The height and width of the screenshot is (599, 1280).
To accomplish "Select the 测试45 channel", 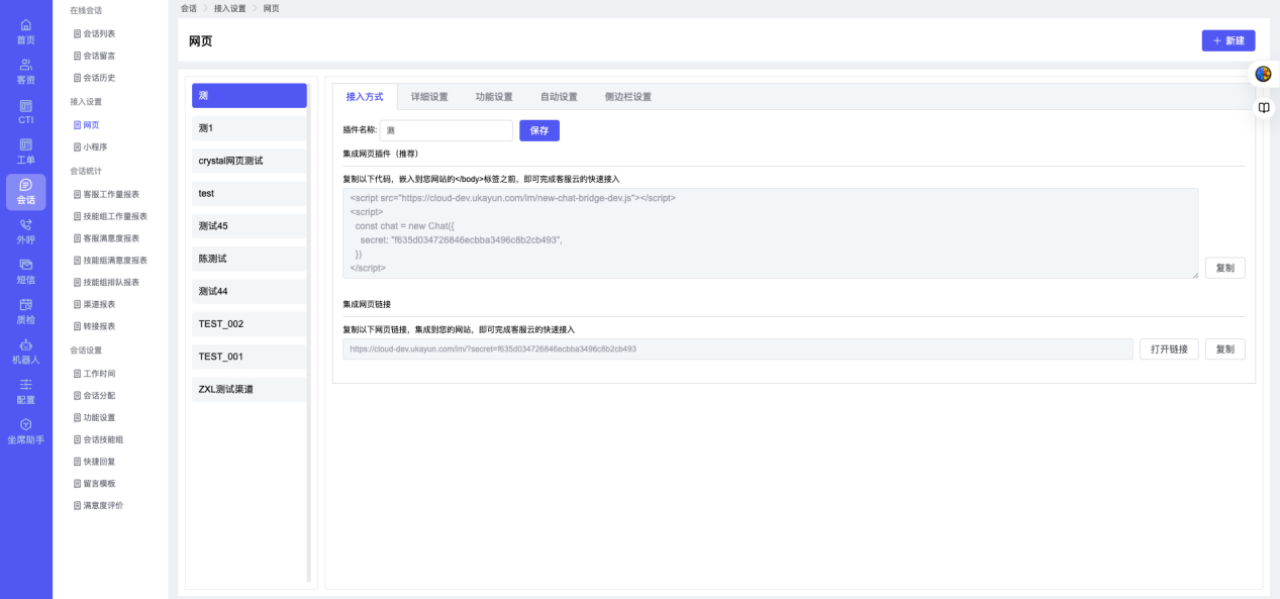I will (x=249, y=226).
